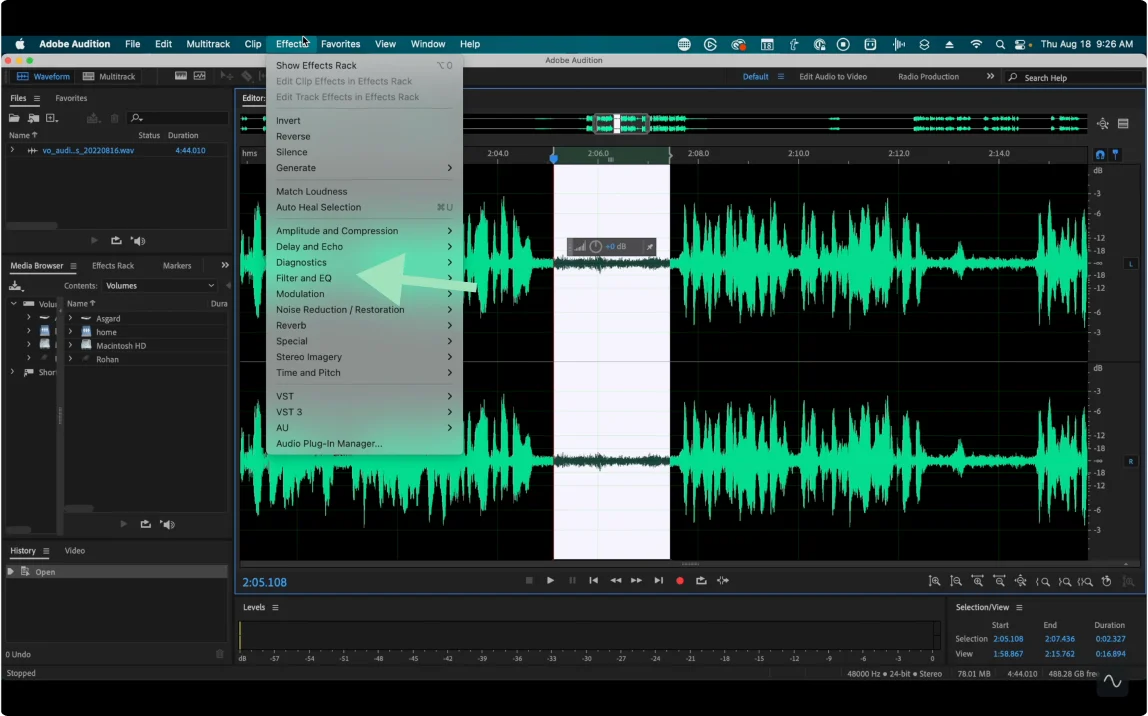This screenshot has width=1148, height=716.
Task: Zoom in at selection In Point
Action: point(1043,581)
